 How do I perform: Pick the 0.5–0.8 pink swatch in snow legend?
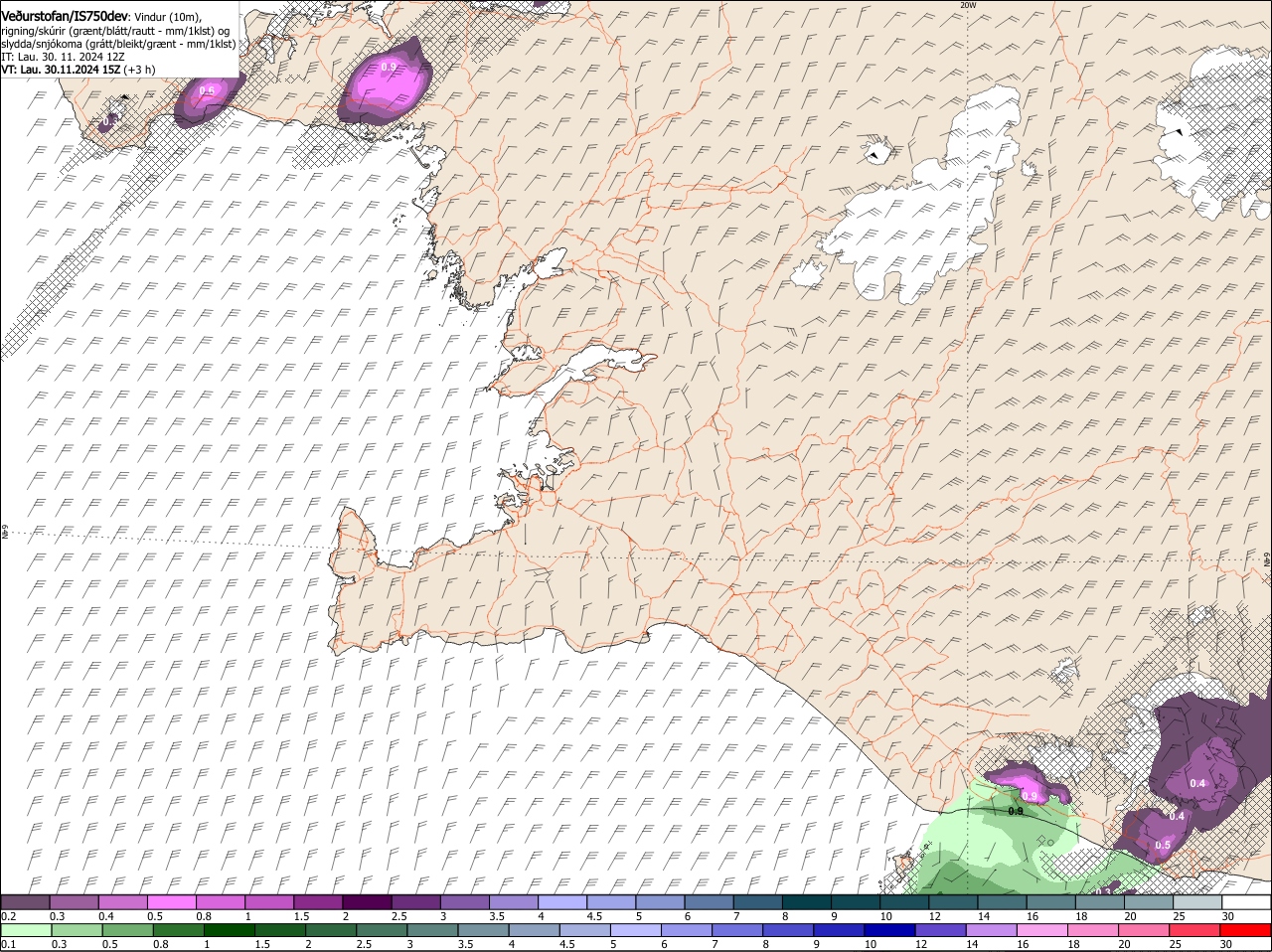pos(171,902)
